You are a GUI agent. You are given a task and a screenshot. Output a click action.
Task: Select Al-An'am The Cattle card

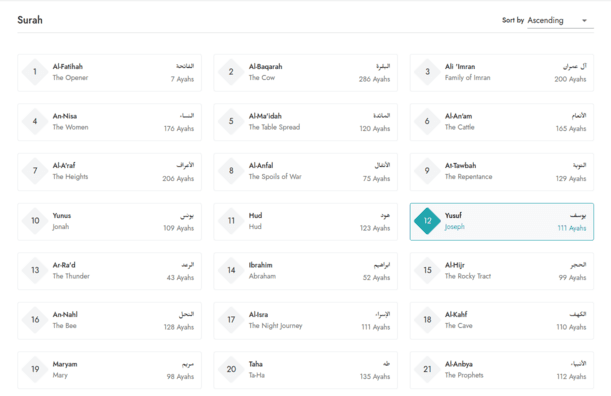(502, 122)
